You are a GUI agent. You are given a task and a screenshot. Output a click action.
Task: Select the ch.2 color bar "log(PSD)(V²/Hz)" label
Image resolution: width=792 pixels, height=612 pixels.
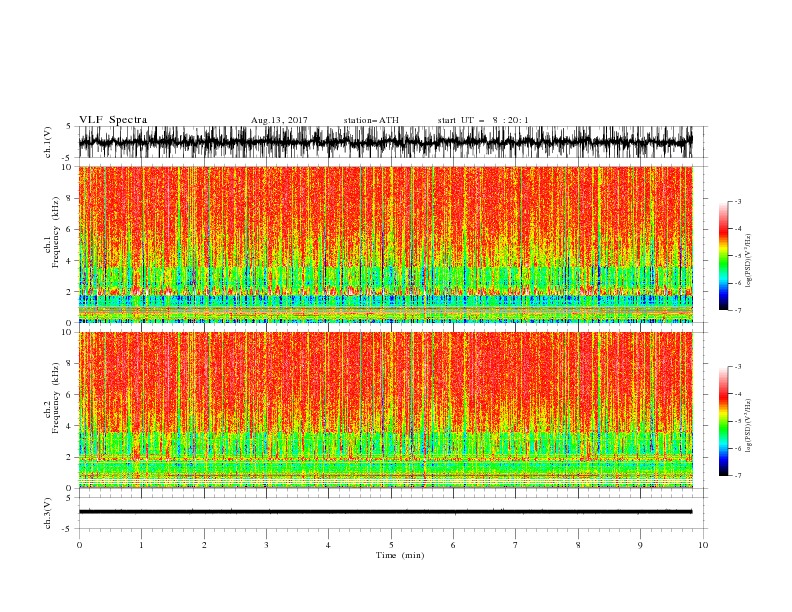point(748,425)
